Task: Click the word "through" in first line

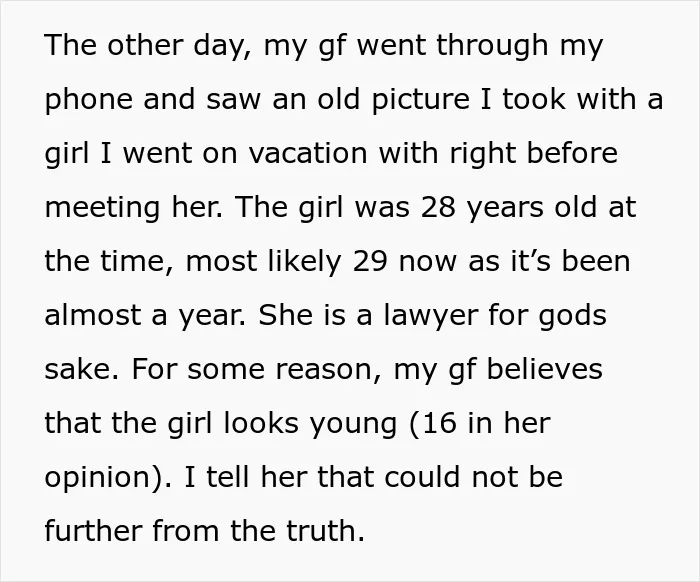Action: (x=492, y=46)
